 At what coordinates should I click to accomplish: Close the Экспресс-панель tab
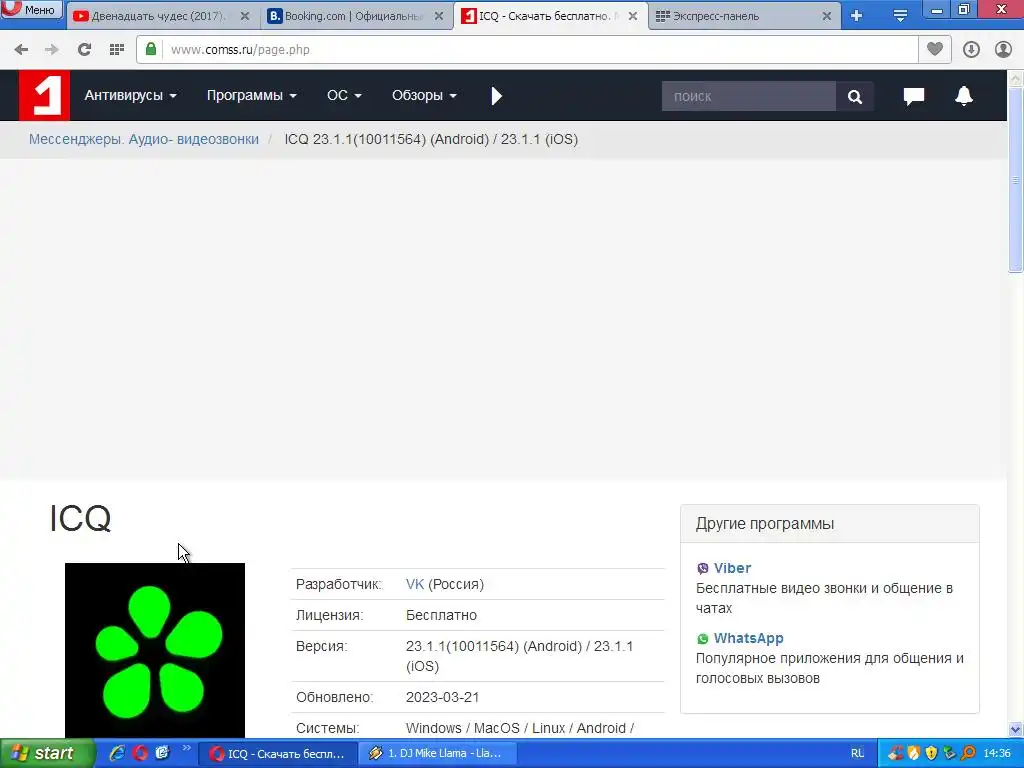[827, 16]
